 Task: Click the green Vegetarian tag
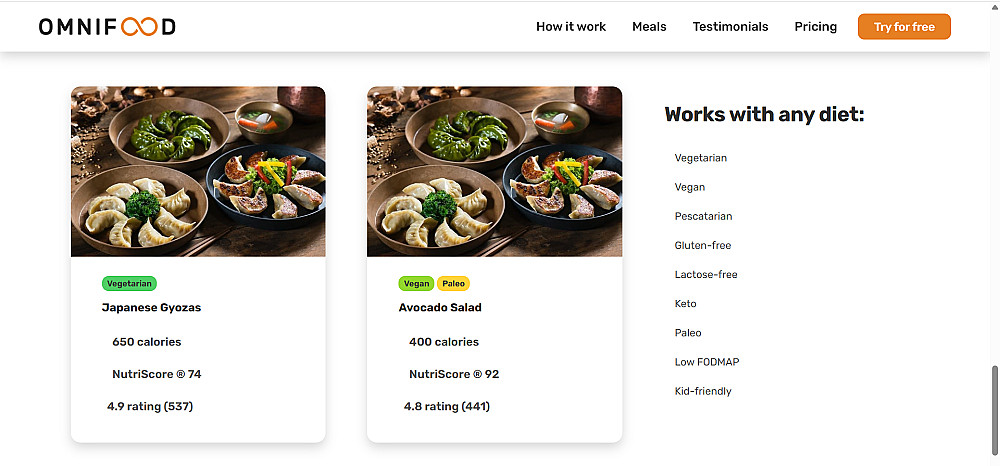click(x=129, y=284)
